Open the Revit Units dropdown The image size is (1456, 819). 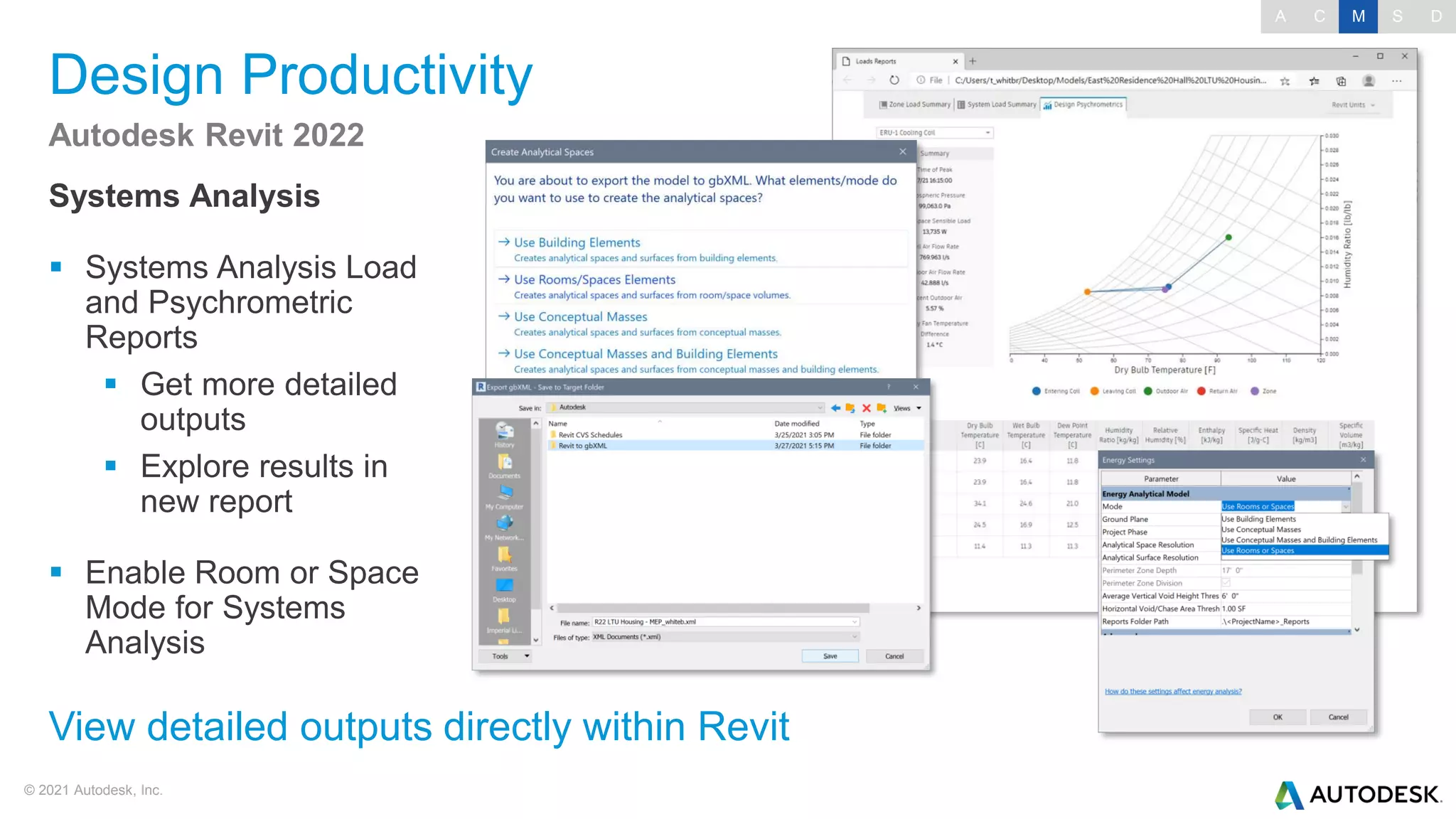[1353, 105]
